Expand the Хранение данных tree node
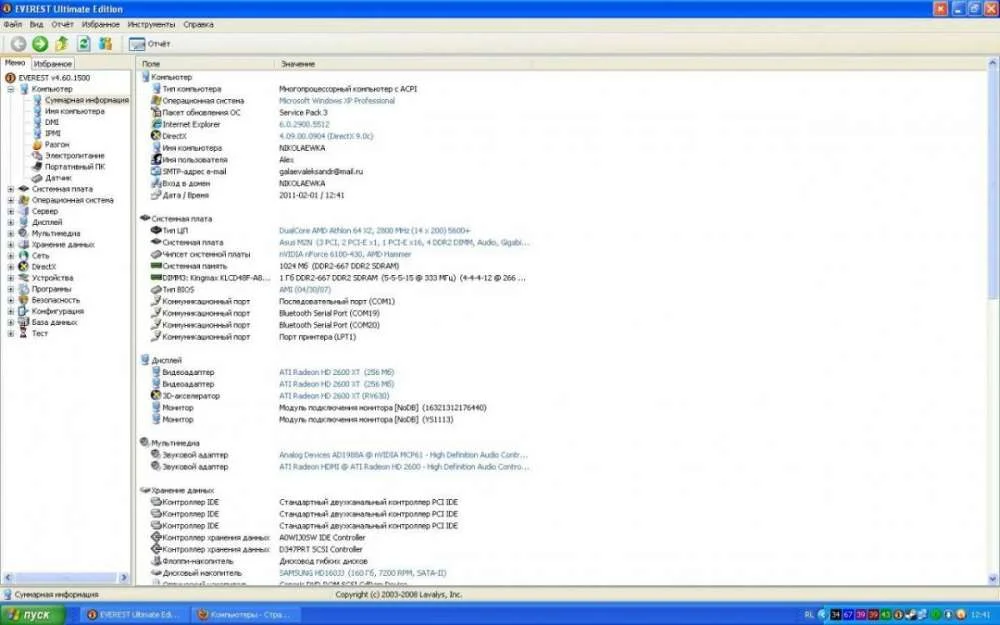 [x=11, y=245]
